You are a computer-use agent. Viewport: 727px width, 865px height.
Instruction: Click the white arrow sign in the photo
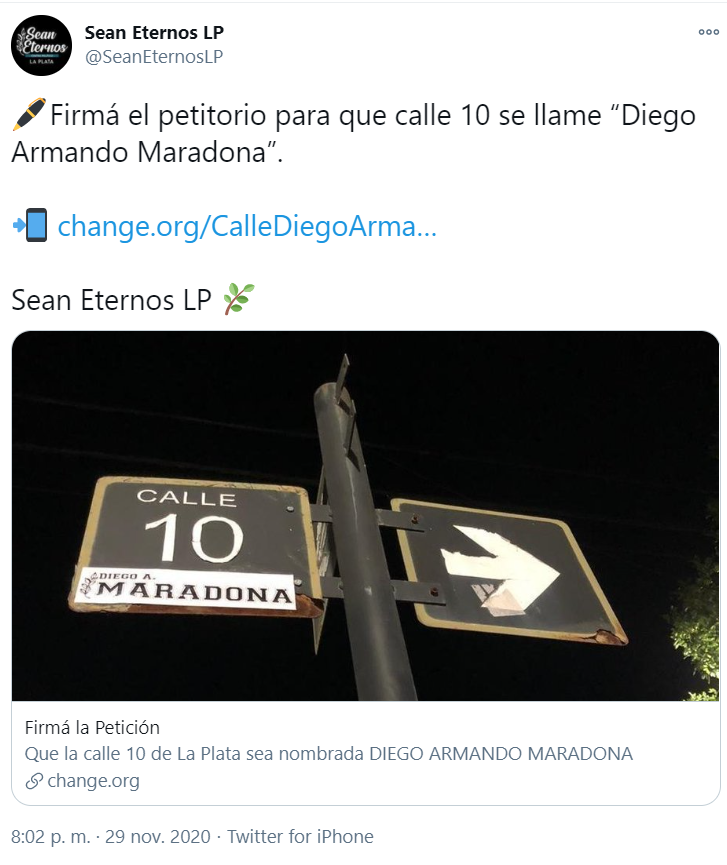(x=500, y=570)
